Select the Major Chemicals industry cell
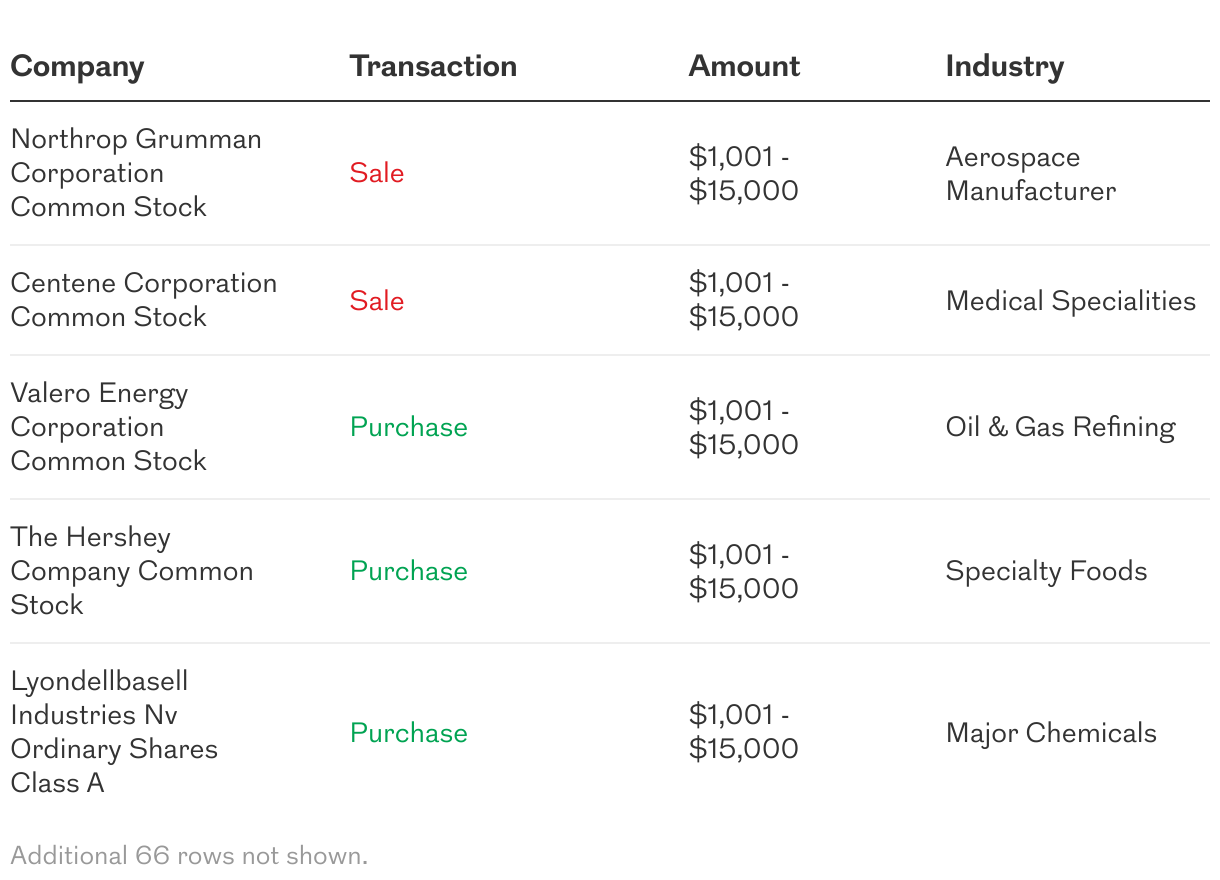Screen dimensions: 1220x880 pyautogui.click(x=1051, y=733)
